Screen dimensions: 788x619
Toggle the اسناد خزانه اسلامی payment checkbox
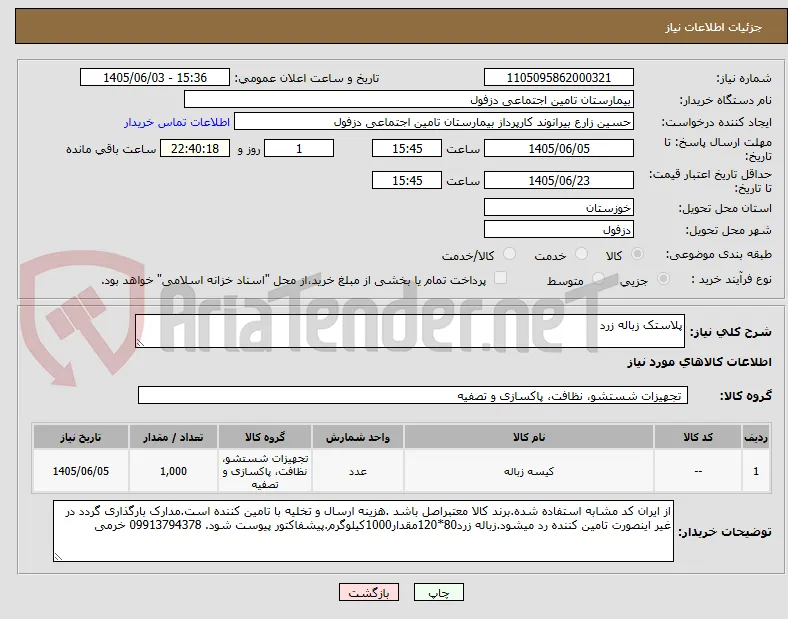coord(500,278)
